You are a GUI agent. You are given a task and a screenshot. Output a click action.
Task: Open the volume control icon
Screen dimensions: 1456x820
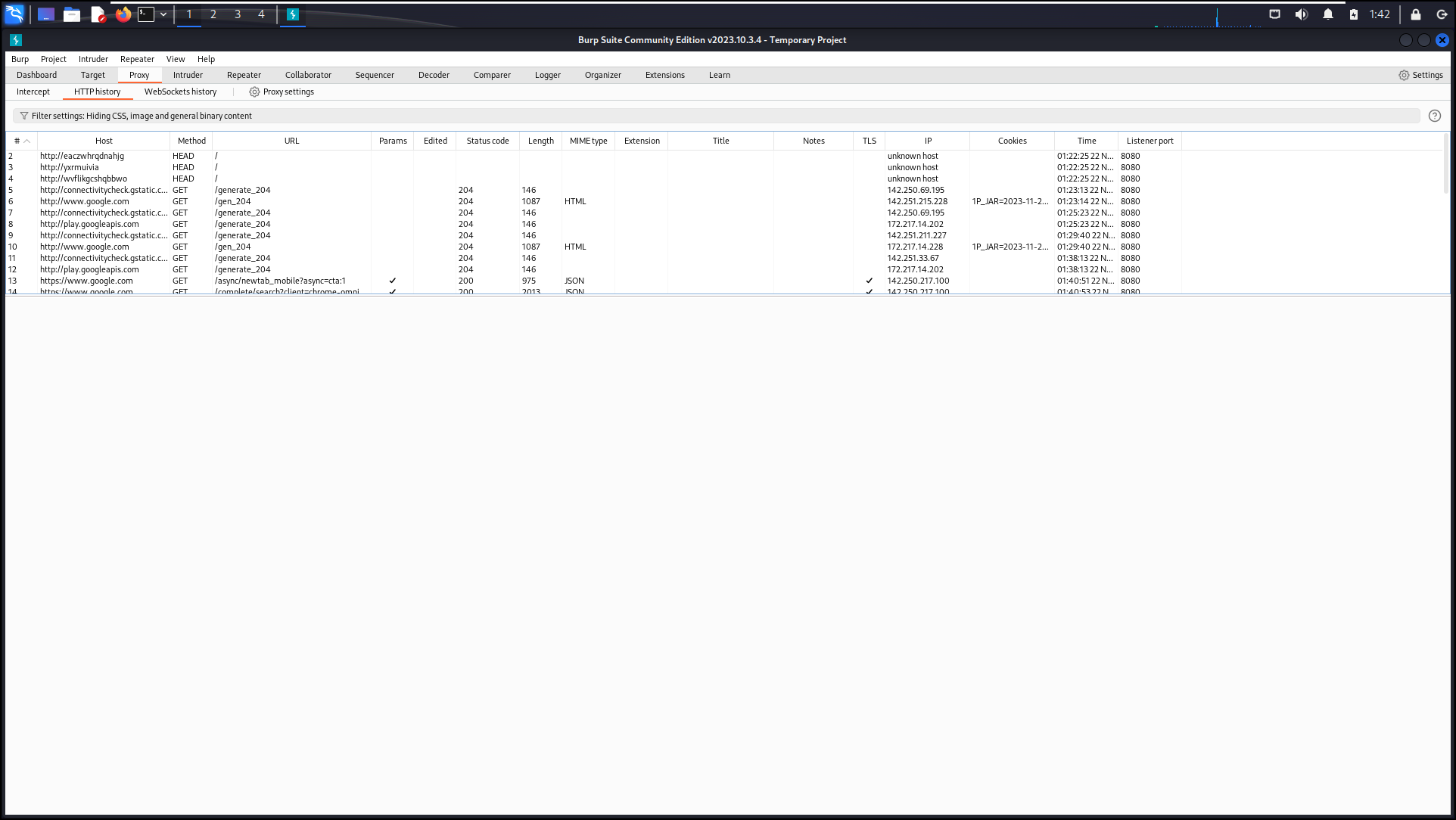click(x=1301, y=14)
